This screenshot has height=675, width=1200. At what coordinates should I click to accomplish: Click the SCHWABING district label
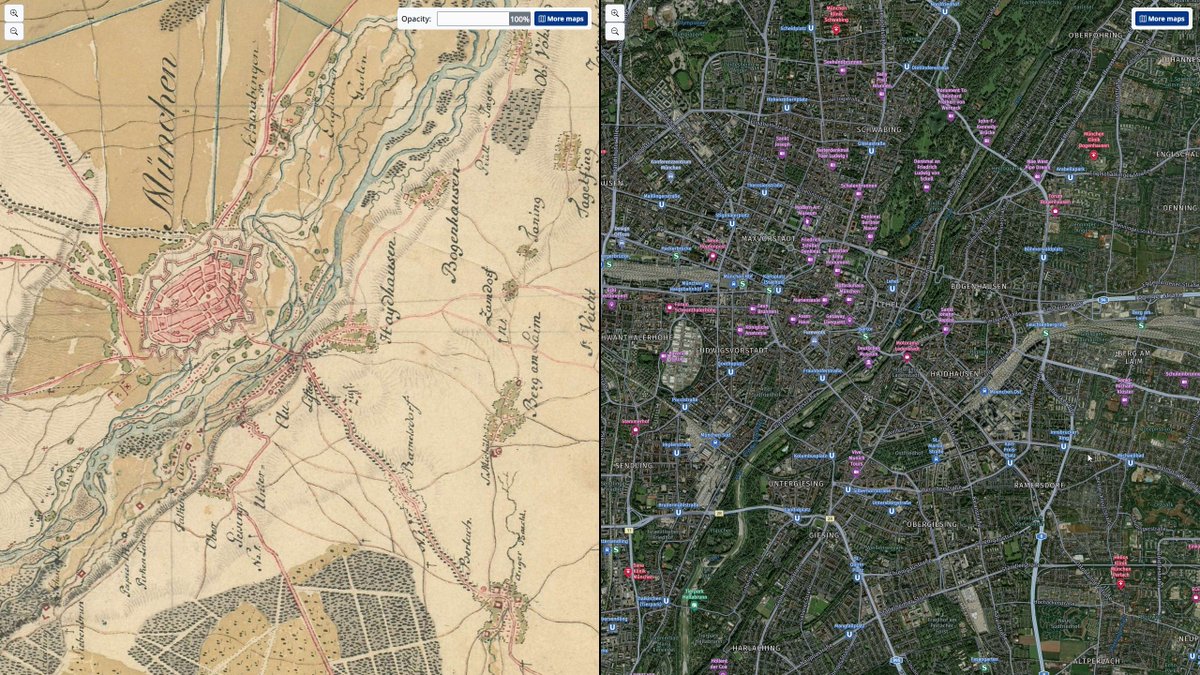(x=879, y=130)
